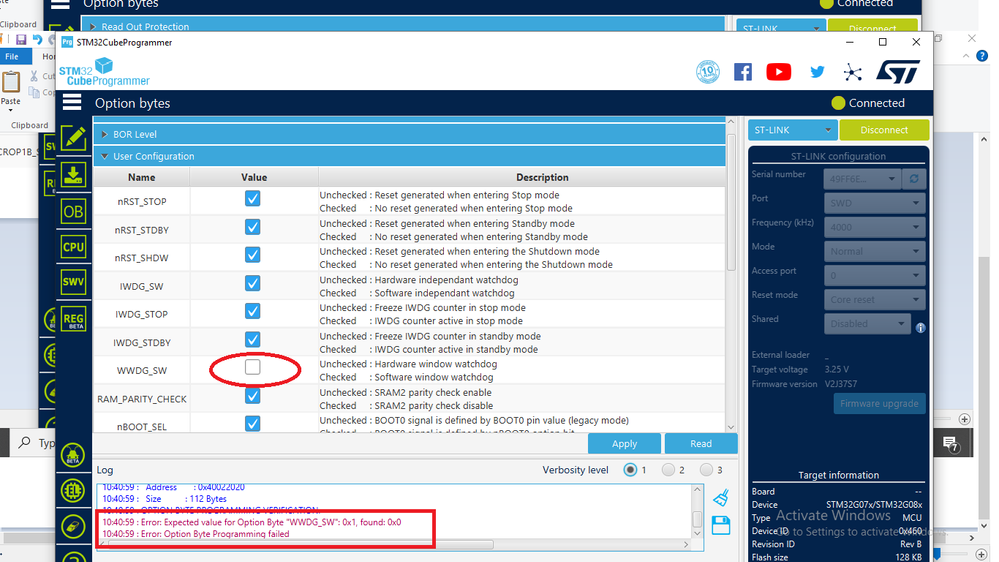Viewport: 999px width, 562px height.
Task: Toggle the IWDG_STDBY checkbox
Action: [x=252, y=340]
